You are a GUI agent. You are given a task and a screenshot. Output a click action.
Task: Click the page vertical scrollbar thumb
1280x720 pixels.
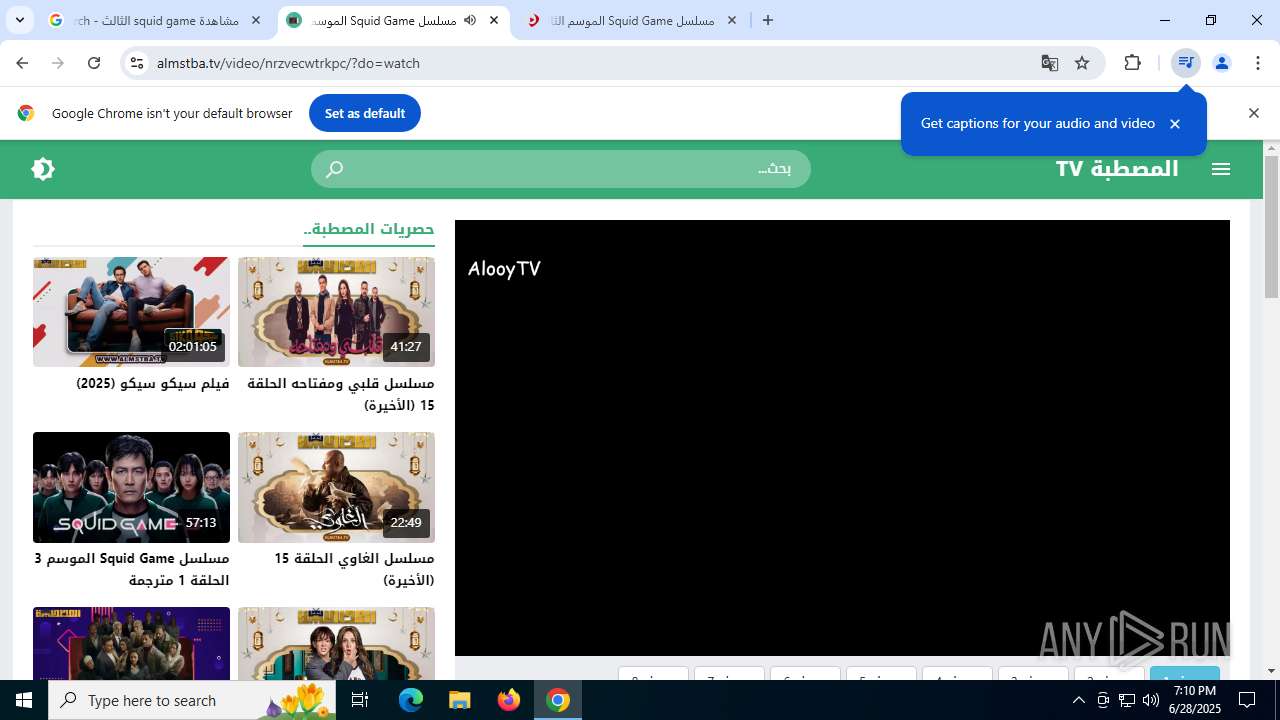click(x=1271, y=227)
